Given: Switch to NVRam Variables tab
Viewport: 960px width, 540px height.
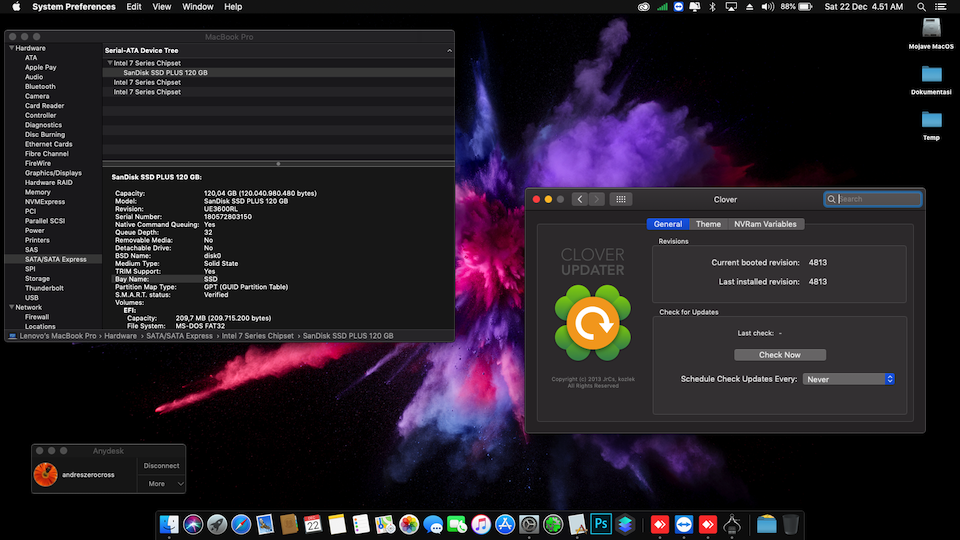Looking at the screenshot, I should pos(765,224).
